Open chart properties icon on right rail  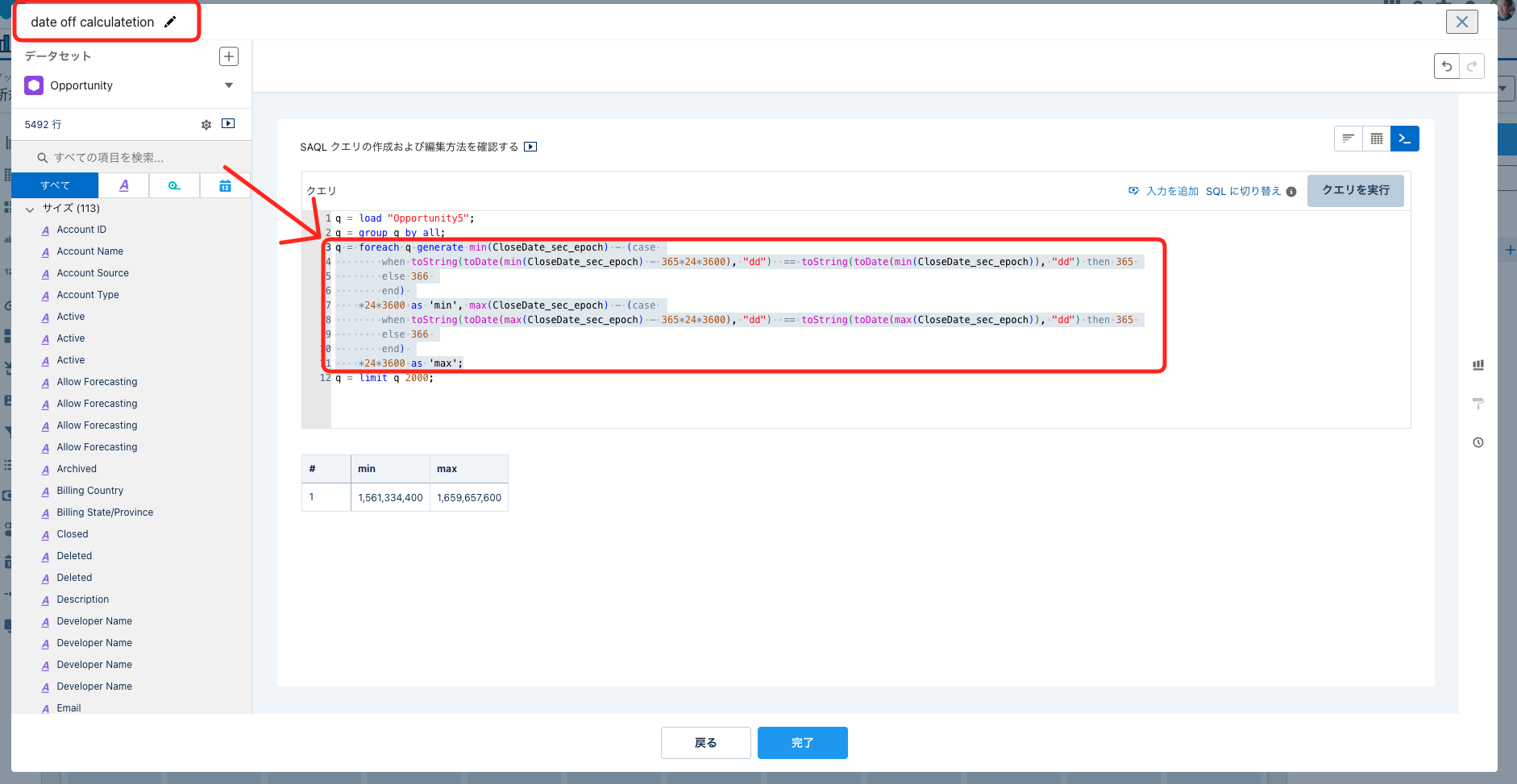pyautogui.click(x=1478, y=365)
